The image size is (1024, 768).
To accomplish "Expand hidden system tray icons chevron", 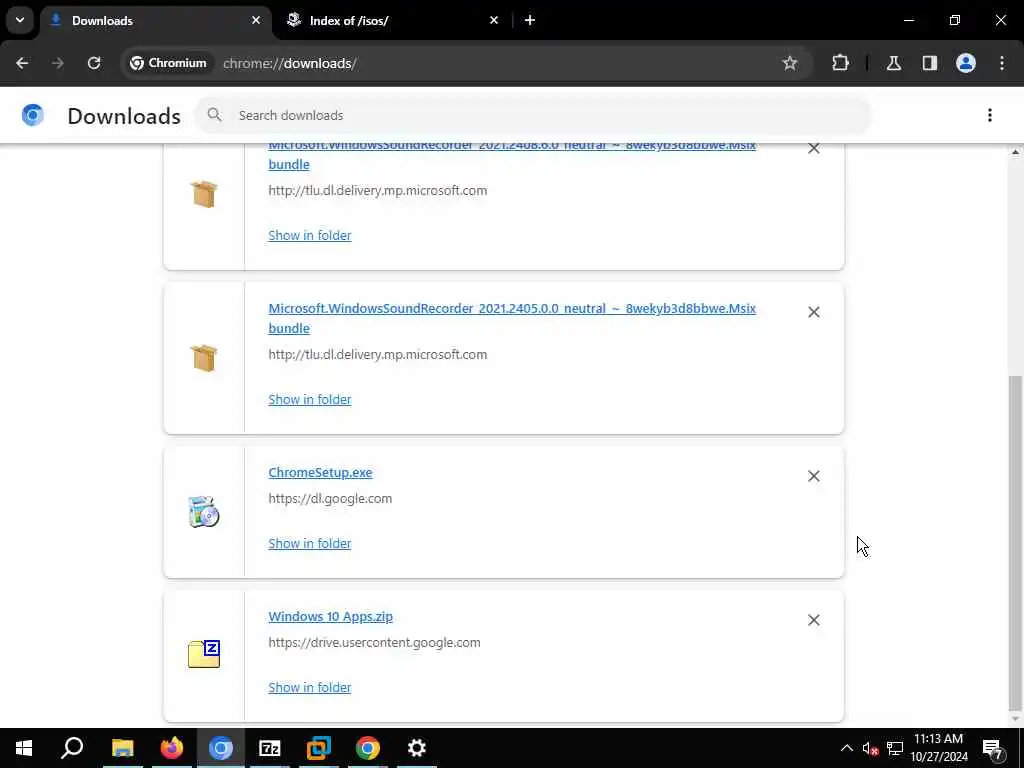I will tap(846, 748).
